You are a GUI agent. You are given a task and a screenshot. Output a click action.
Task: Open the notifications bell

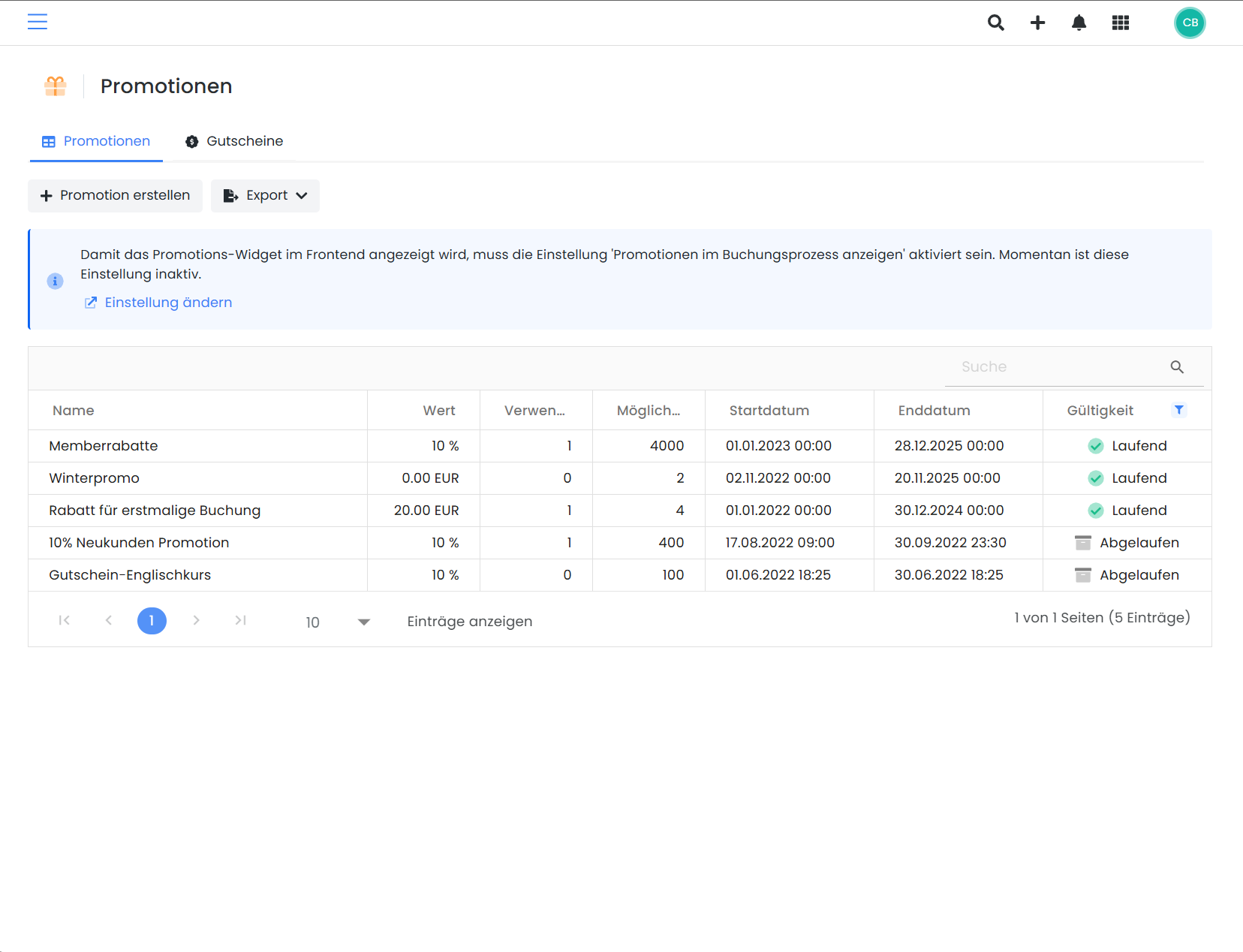[1079, 23]
